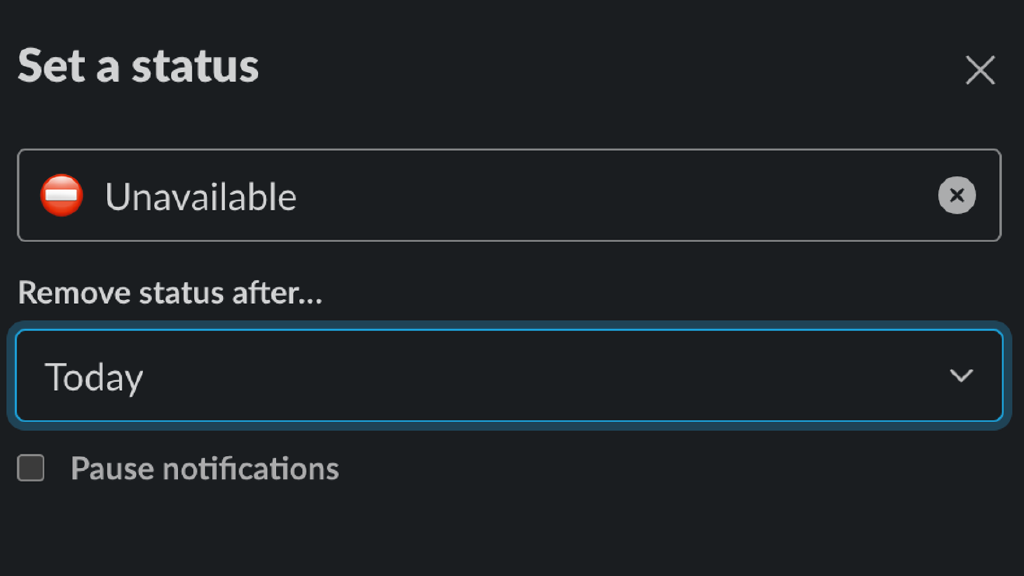Screen dimensions: 1024x576
Task: Change the red status emoji
Action: point(61,195)
